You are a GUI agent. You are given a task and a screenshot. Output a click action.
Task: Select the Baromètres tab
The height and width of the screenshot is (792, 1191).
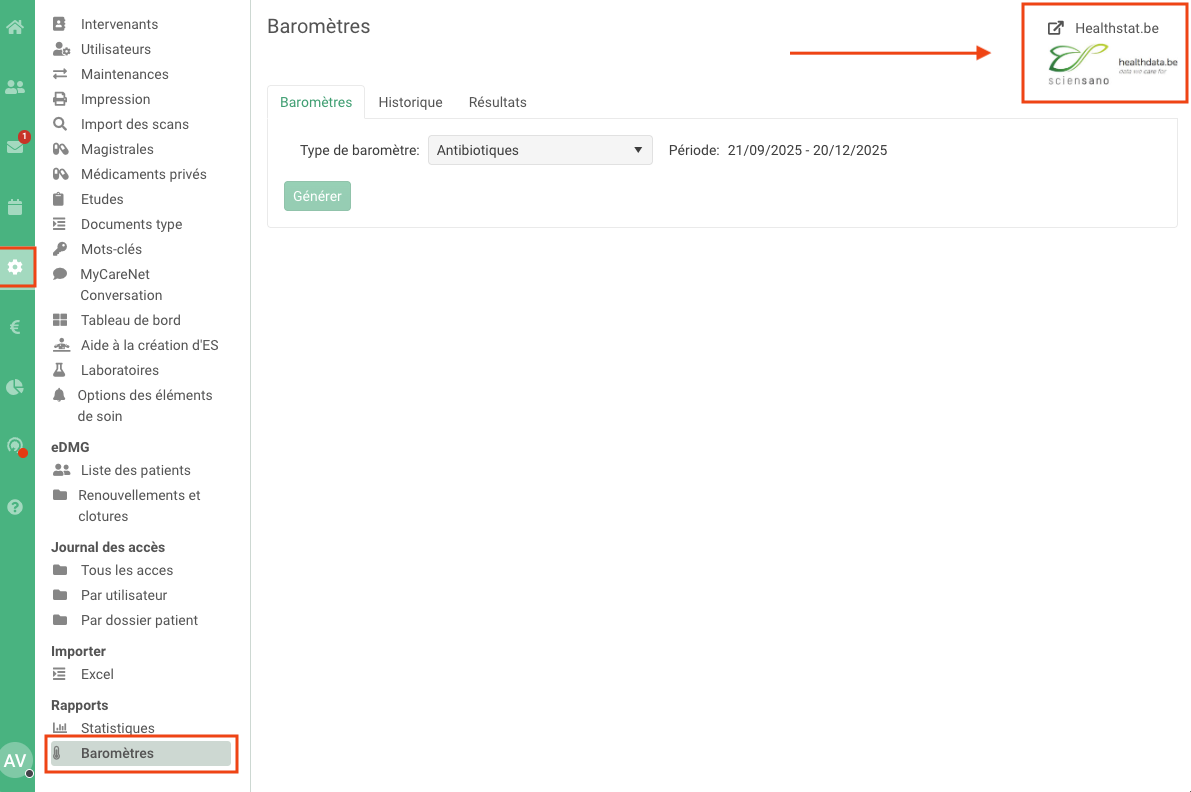pos(316,102)
